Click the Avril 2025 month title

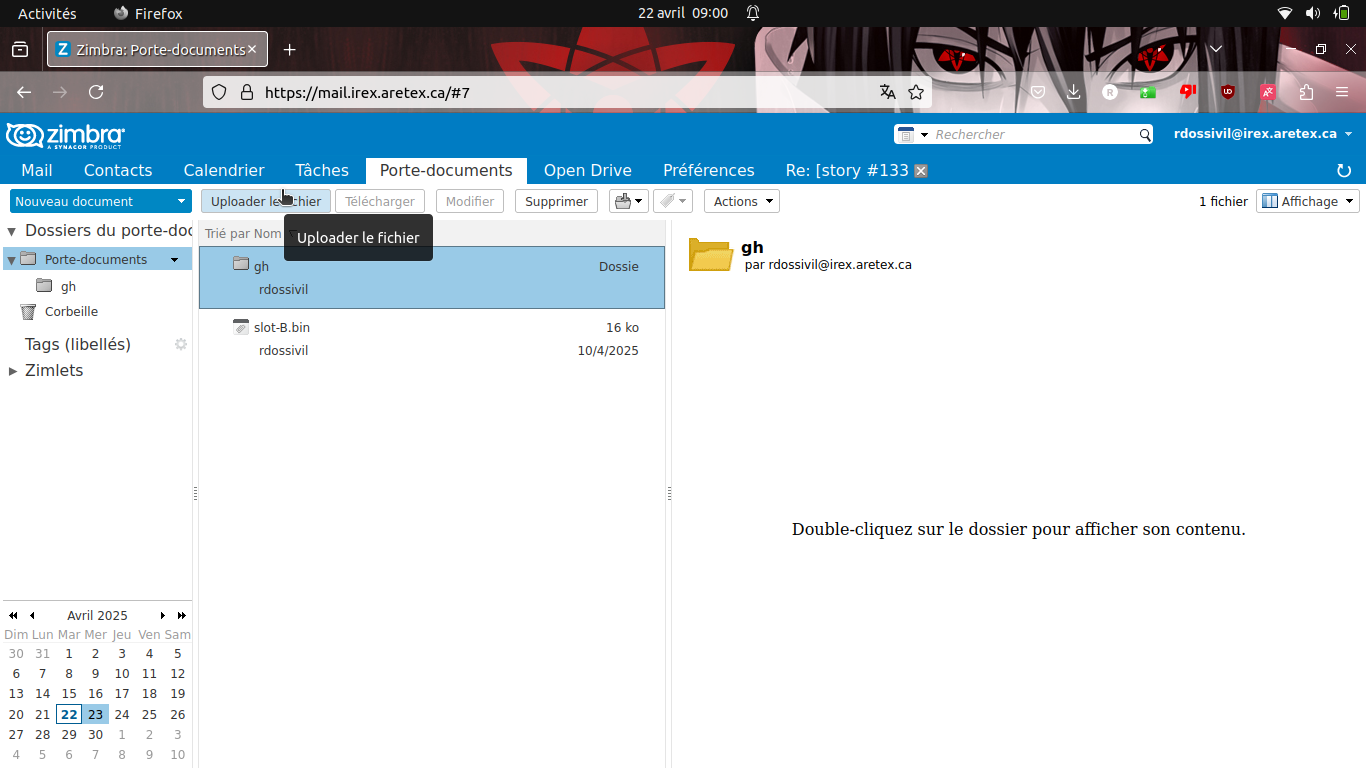pos(97,615)
